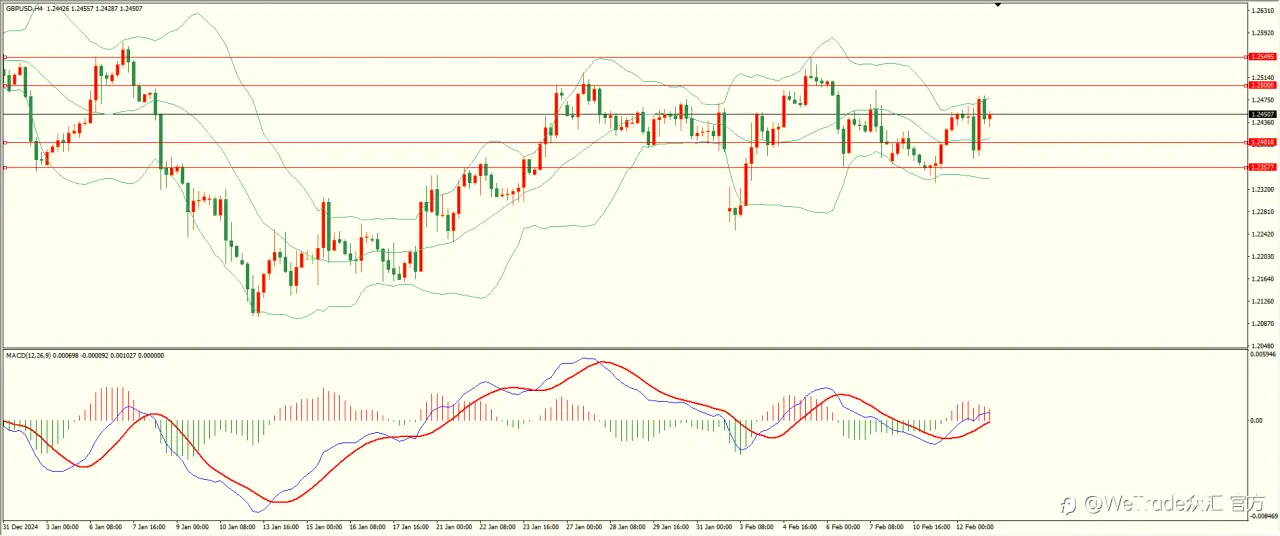Select the 1.25495 horizontal line price tag
Viewport: 1280px width, 536px height.
[1262, 57]
